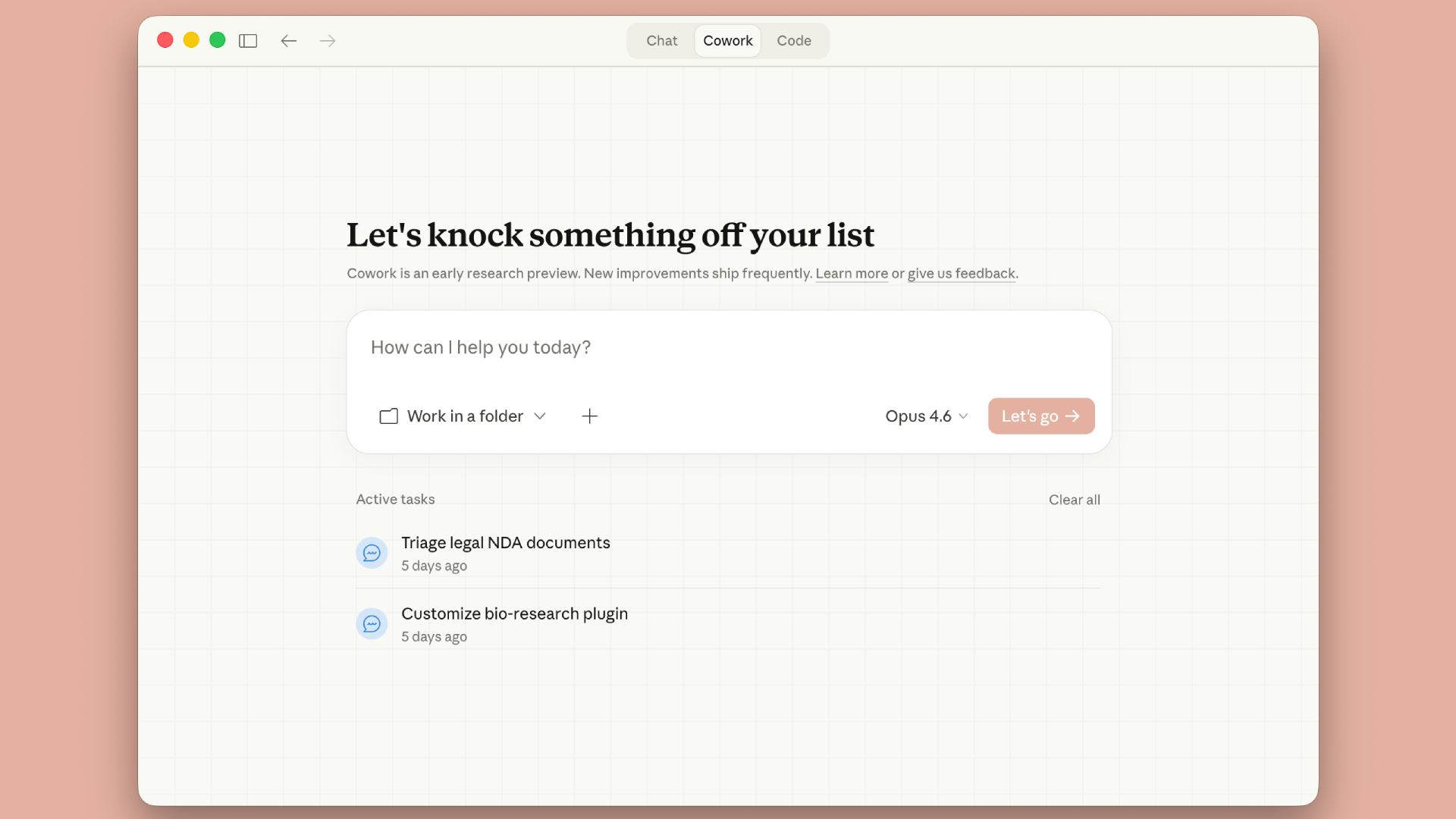Open the Learn more link
The image size is (1456, 819).
tap(851, 274)
